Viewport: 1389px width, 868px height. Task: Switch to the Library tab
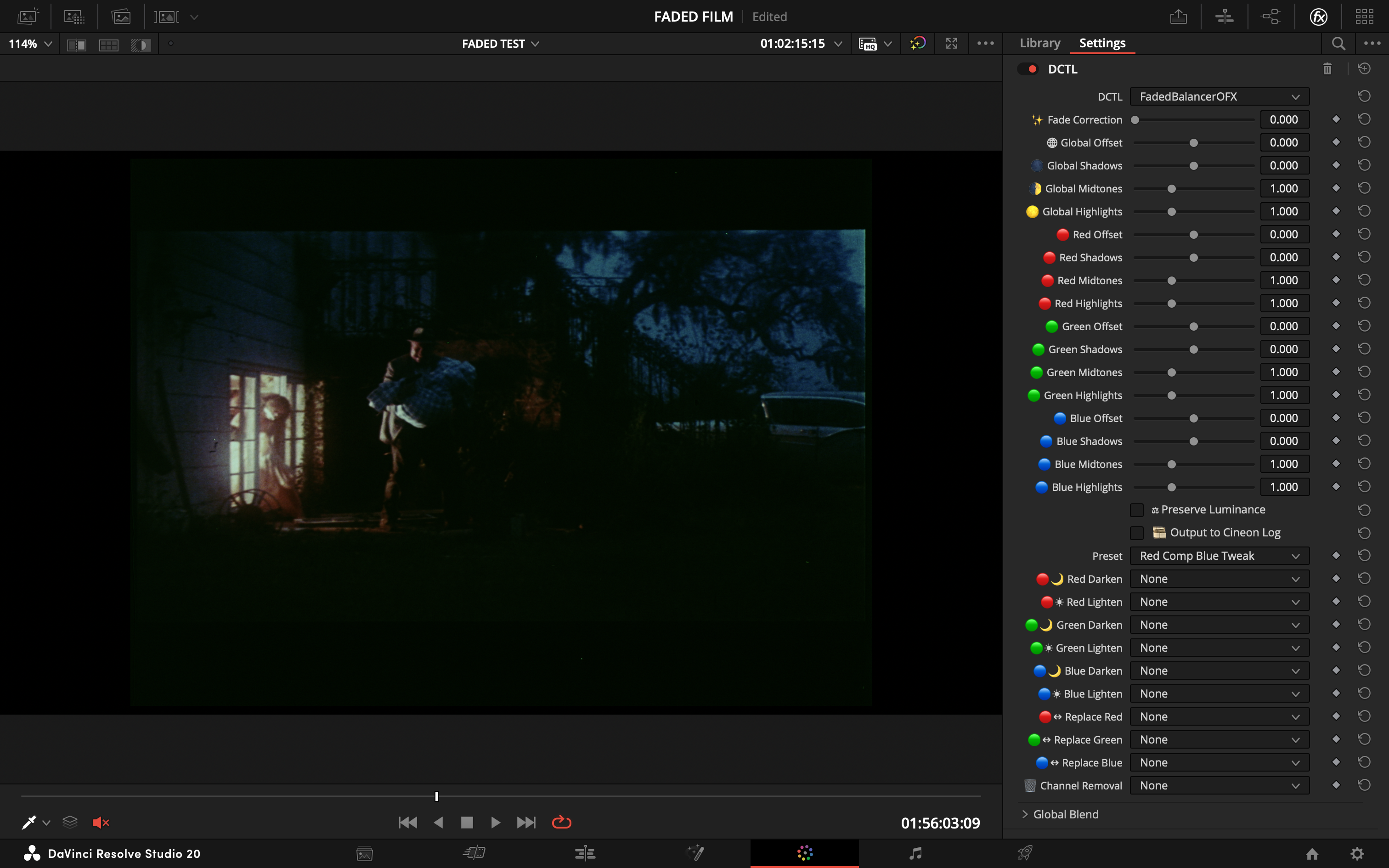click(x=1039, y=43)
